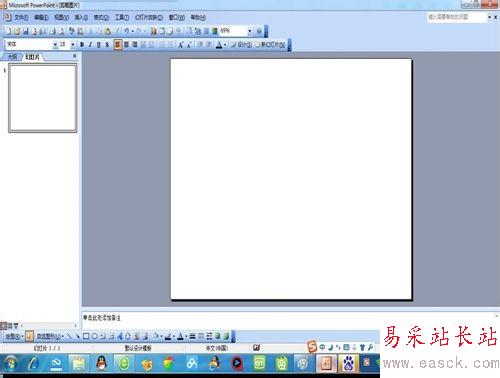Screen dimensions: 500x378
Task: Click the 3-D Style icon
Action: coord(226,336)
